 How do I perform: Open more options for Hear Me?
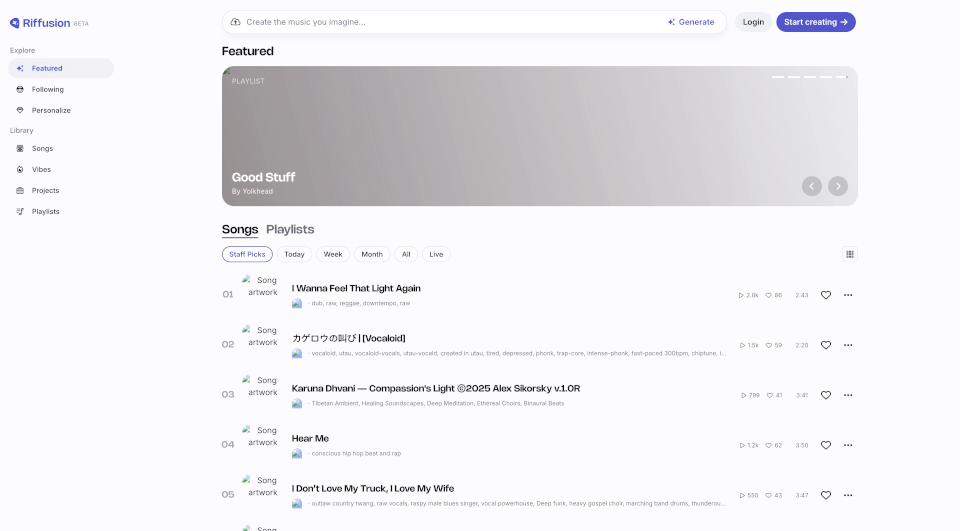tap(848, 445)
